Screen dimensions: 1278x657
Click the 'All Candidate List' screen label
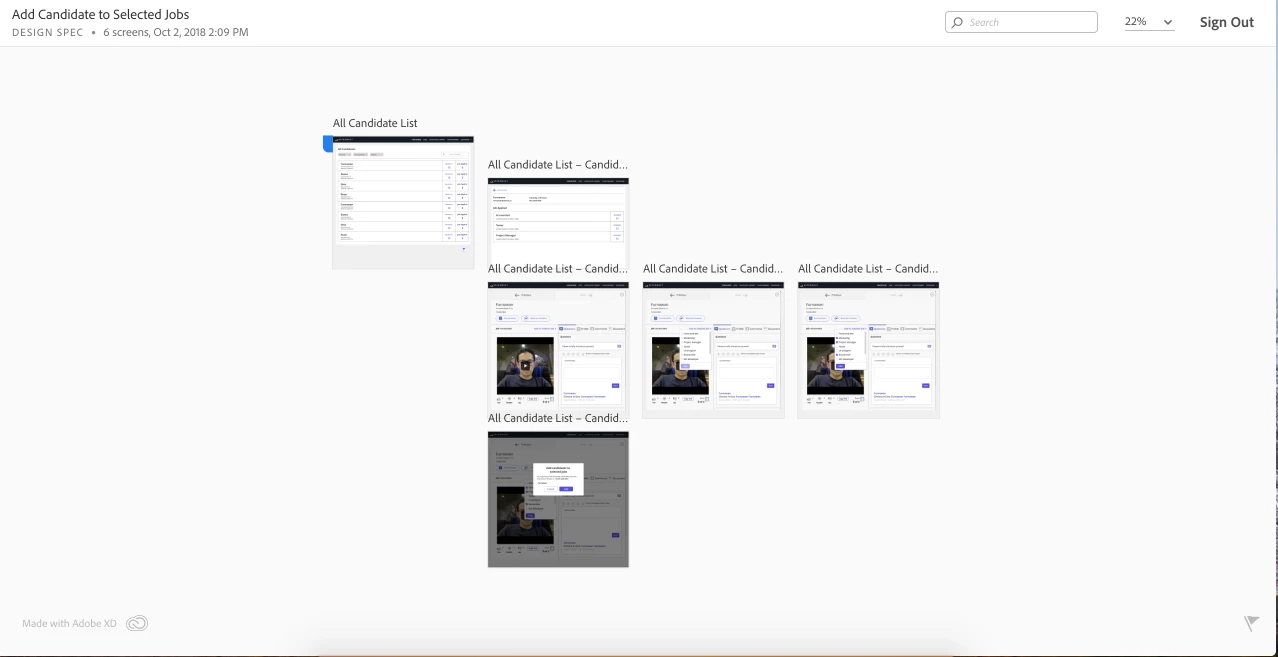coord(375,123)
